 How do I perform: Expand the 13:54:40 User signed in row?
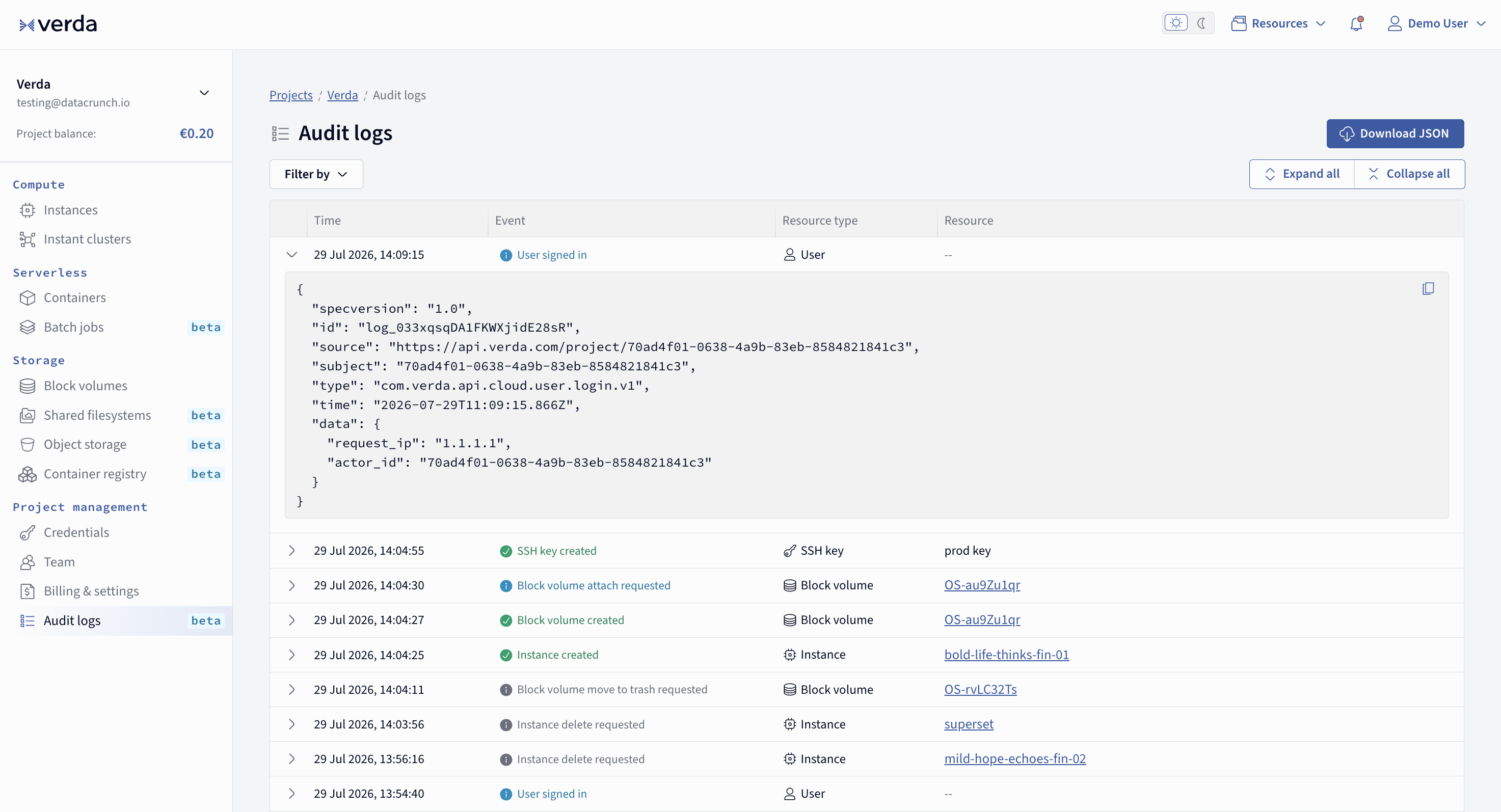292,793
